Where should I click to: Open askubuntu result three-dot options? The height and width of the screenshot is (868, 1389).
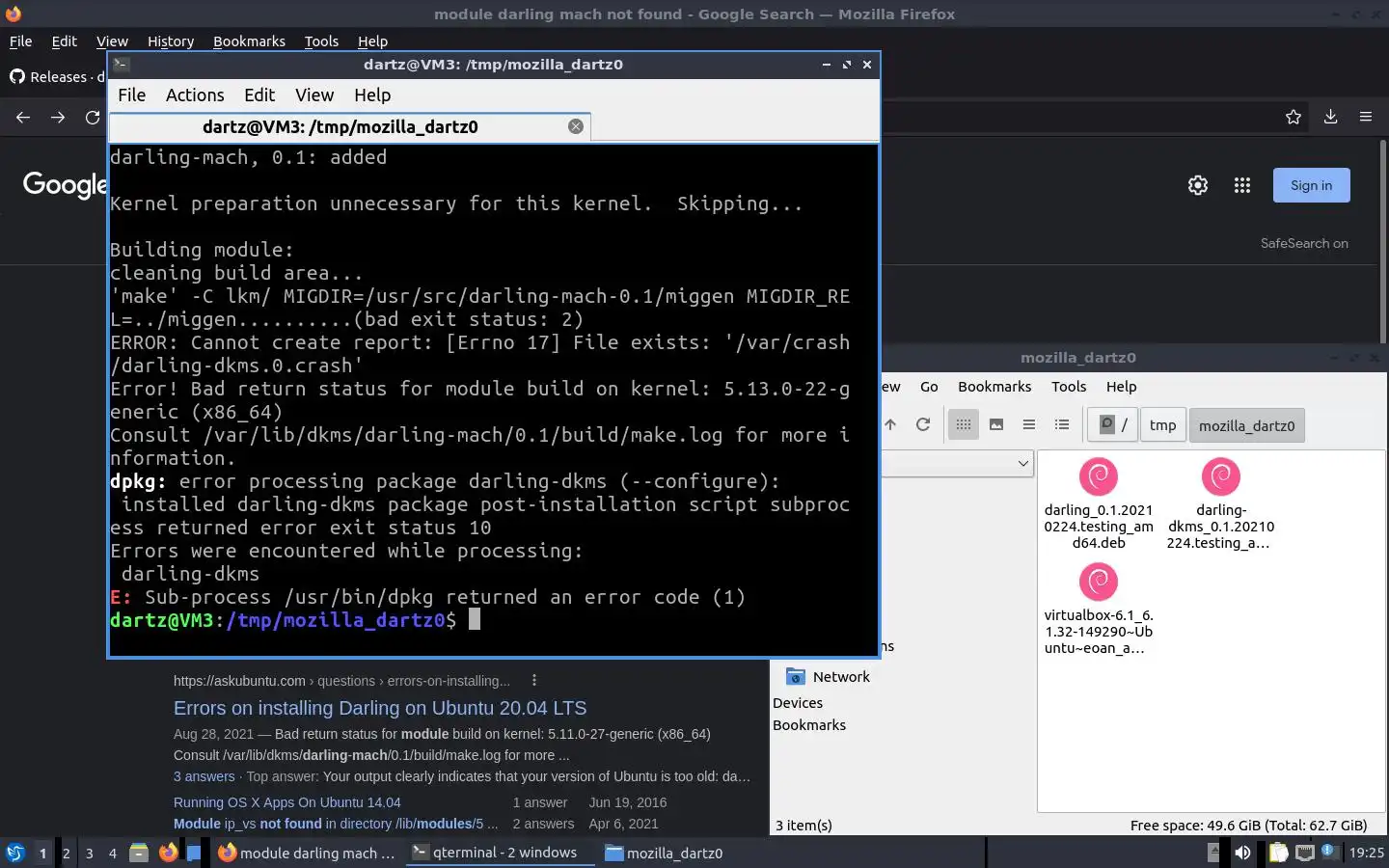533,680
